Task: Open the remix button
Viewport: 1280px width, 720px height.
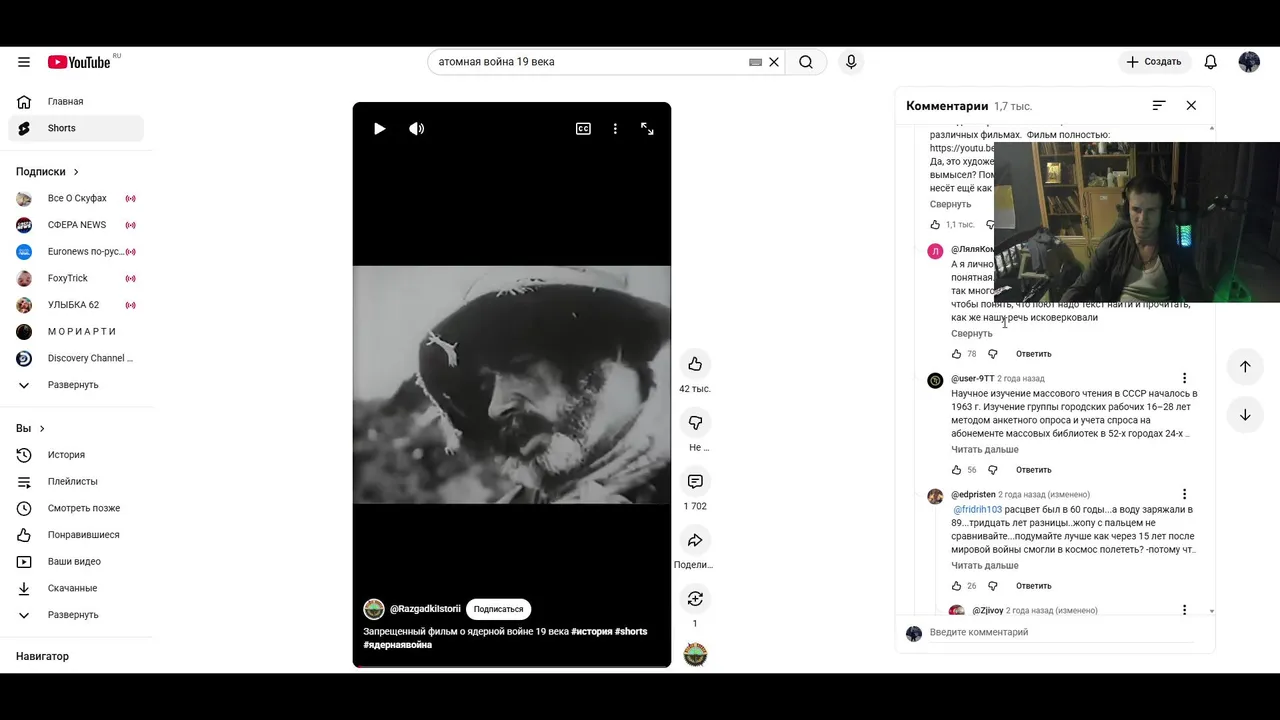Action: pyautogui.click(x=695, y=599)
